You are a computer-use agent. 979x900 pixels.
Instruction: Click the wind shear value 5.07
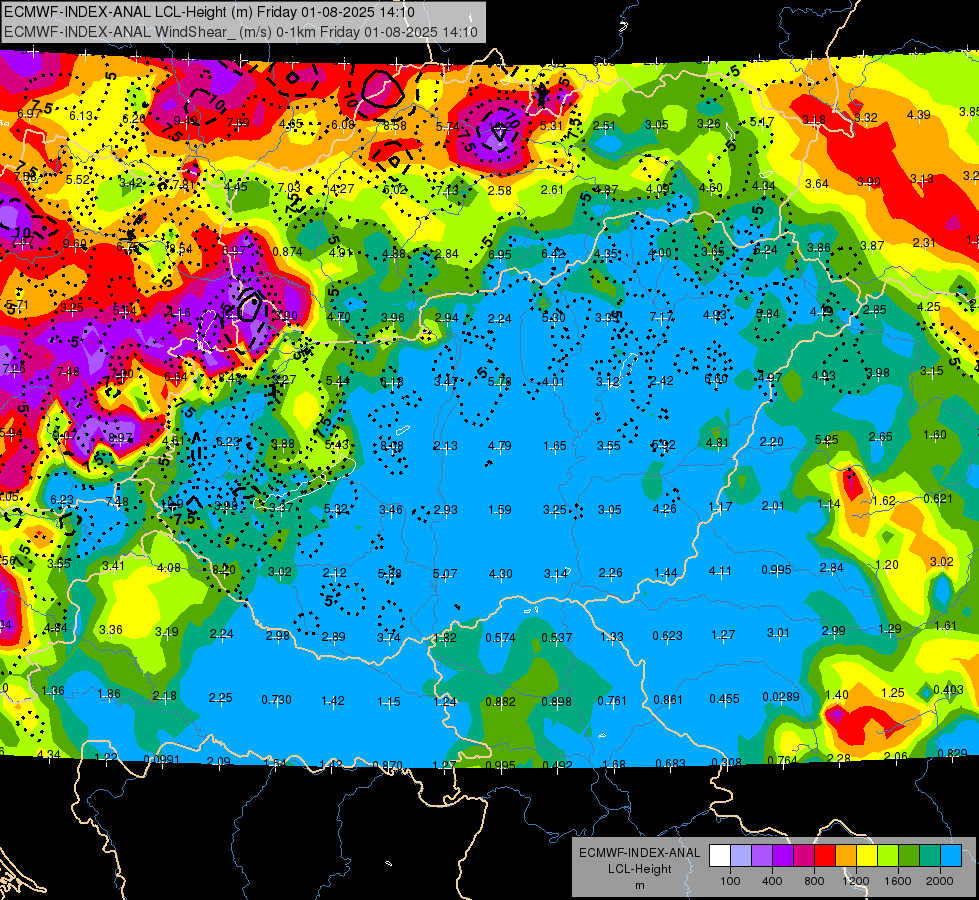[445, 573]
